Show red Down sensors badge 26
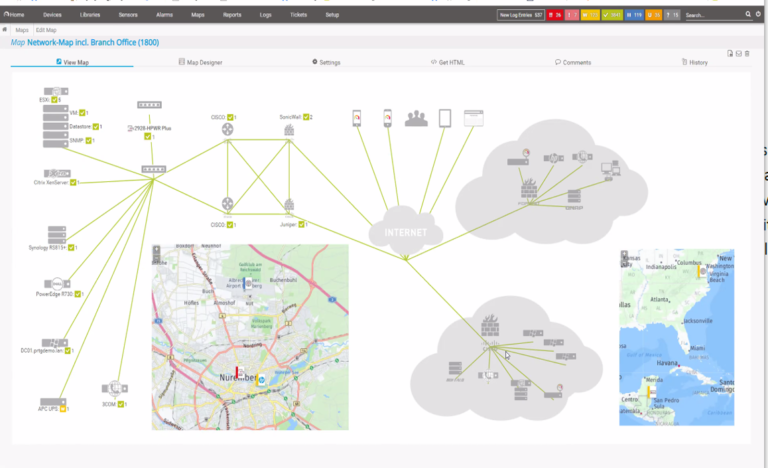Viewport: 768px width, 468px height. tap(555, 15)
